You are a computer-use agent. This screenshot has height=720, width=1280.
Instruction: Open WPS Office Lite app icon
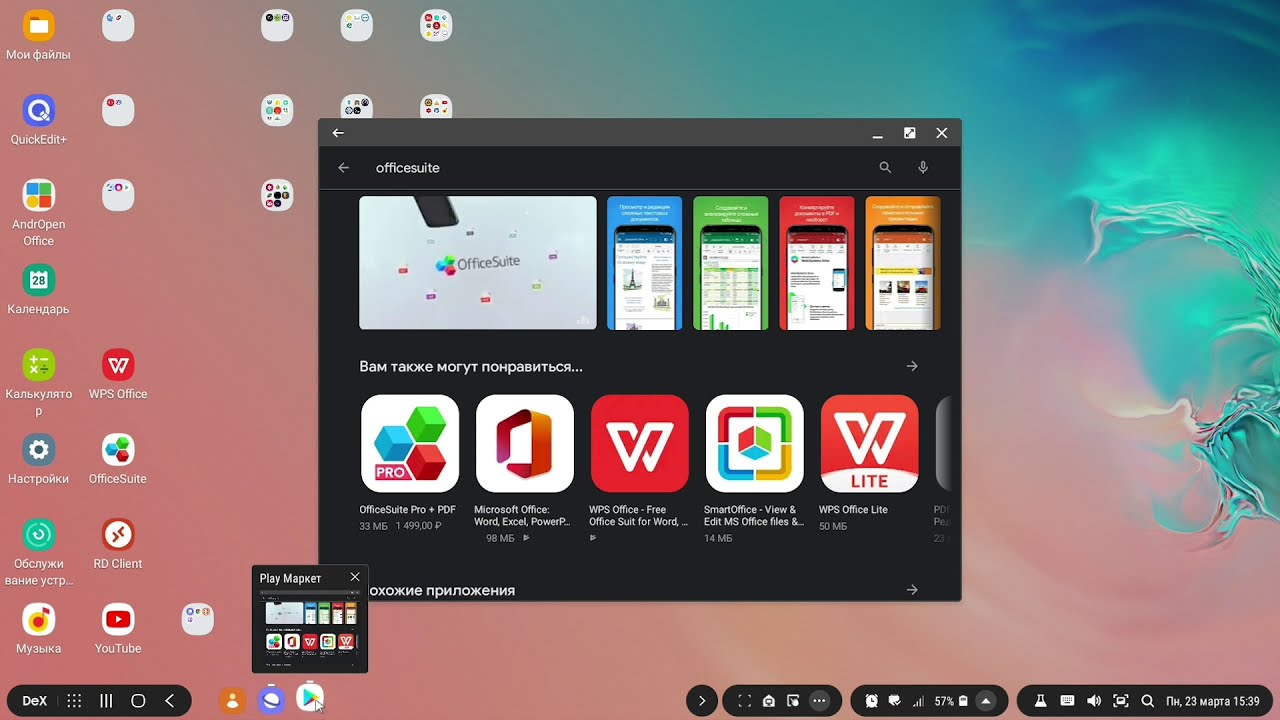[870, 444]
